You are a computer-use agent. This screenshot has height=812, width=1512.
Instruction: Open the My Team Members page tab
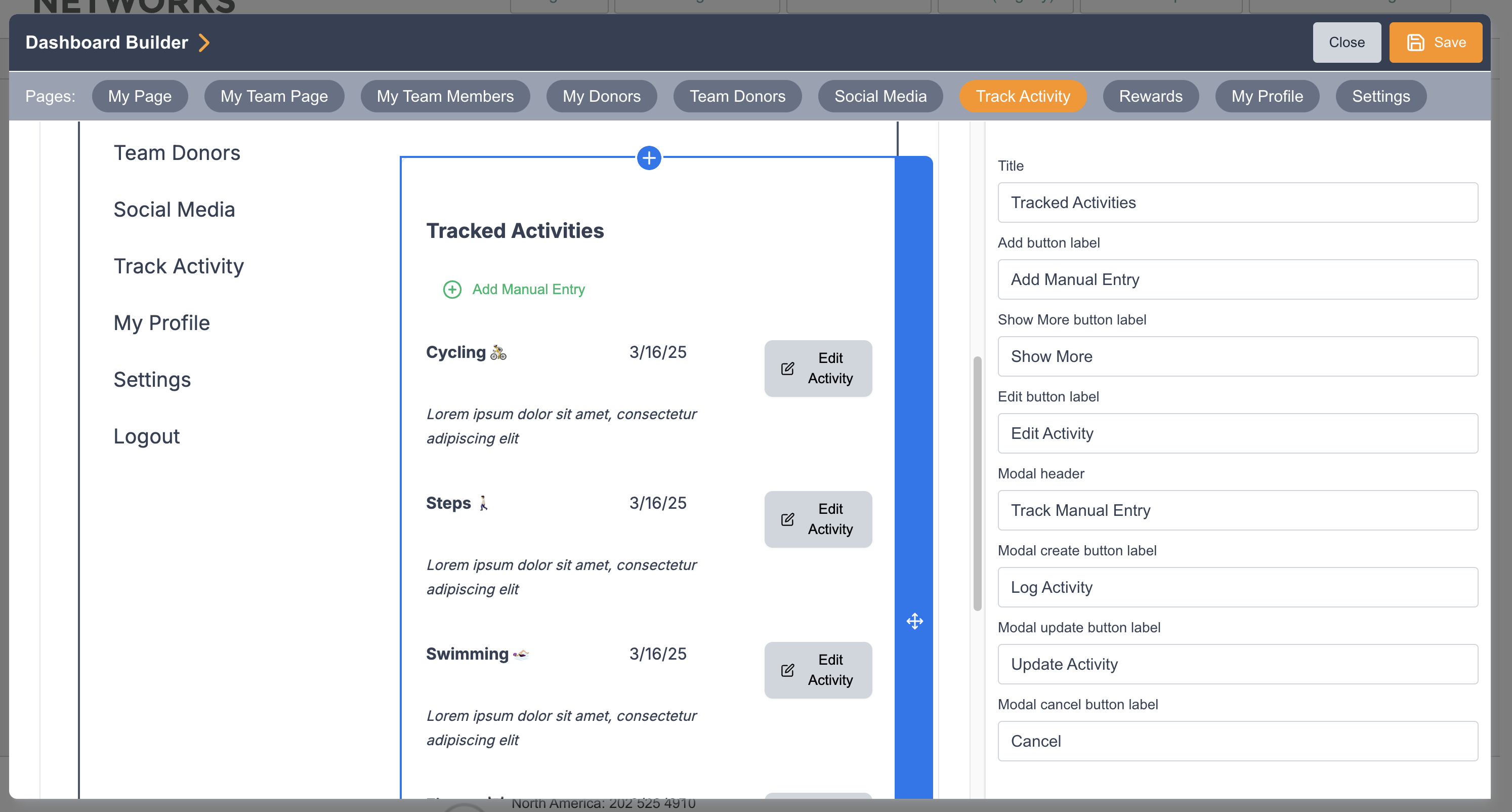445,96
